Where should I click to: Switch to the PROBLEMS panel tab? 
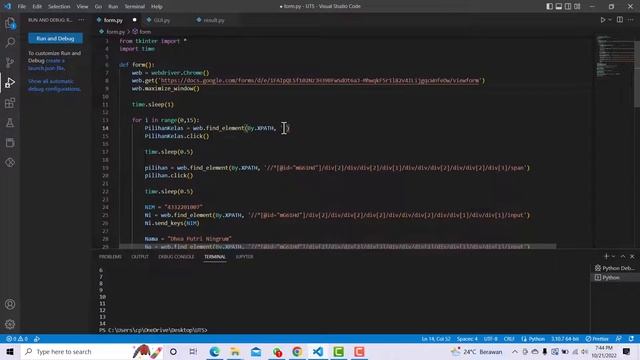coord(110,257)
